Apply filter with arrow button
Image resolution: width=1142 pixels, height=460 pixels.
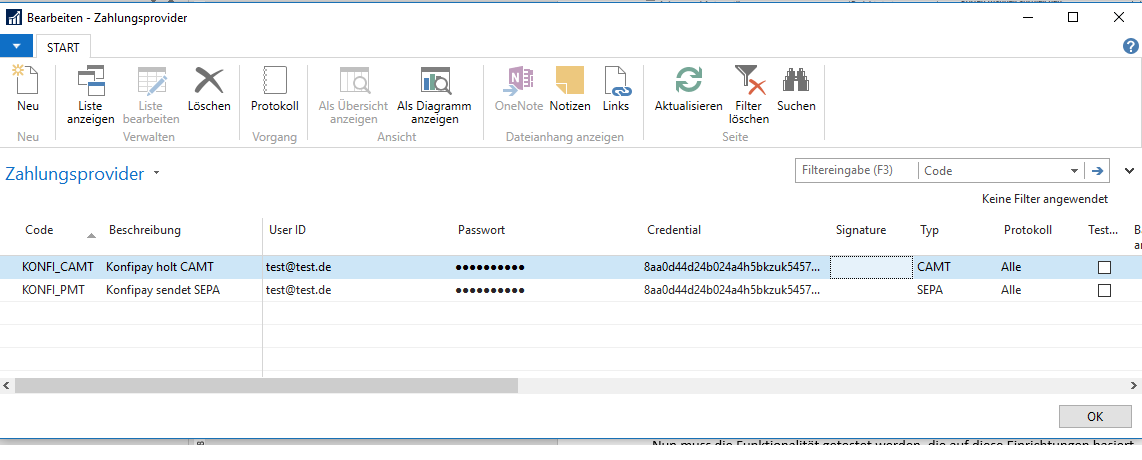[1097, 171]
